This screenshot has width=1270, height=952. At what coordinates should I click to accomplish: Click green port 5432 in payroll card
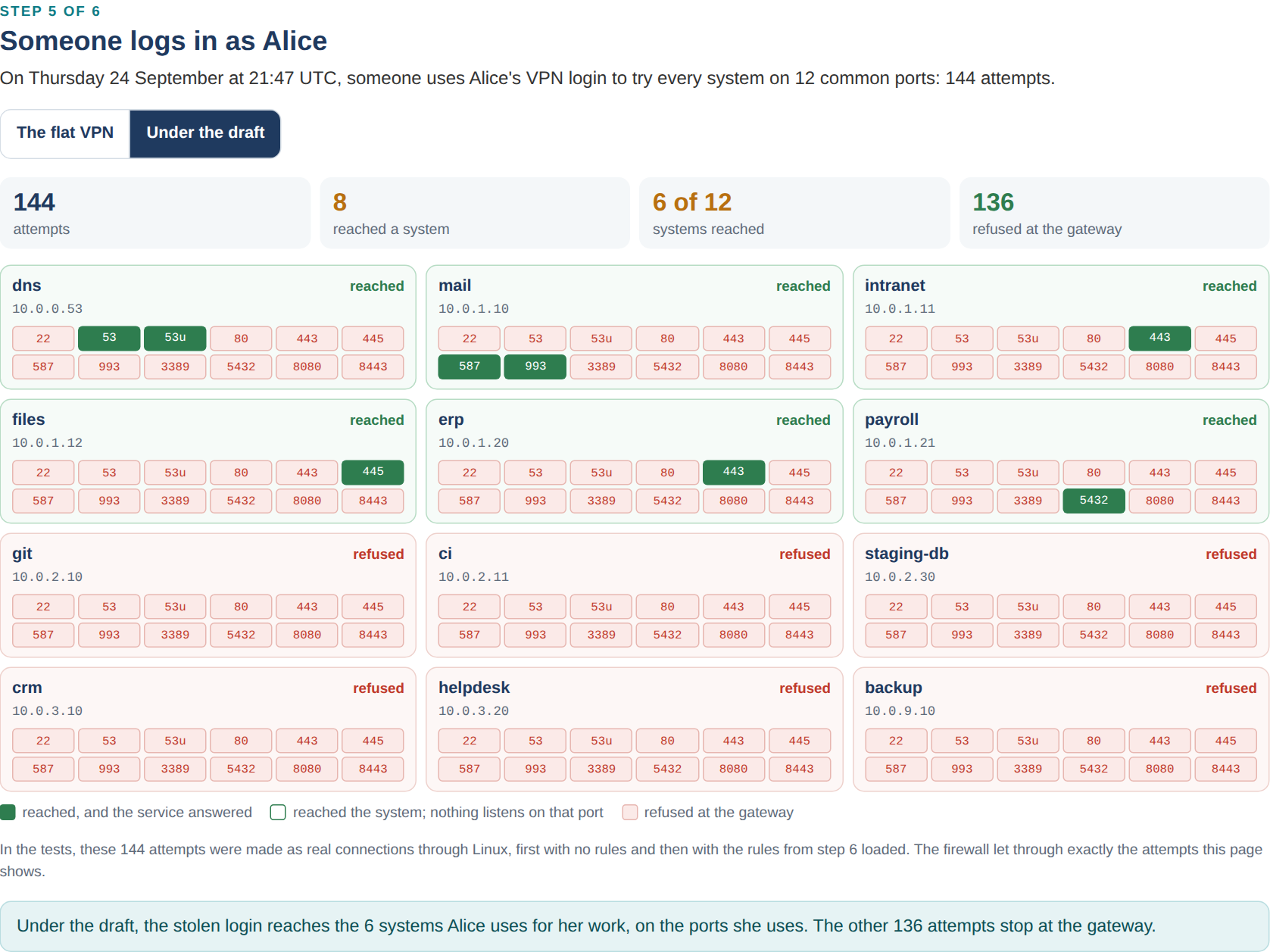tap(1094, 501)
